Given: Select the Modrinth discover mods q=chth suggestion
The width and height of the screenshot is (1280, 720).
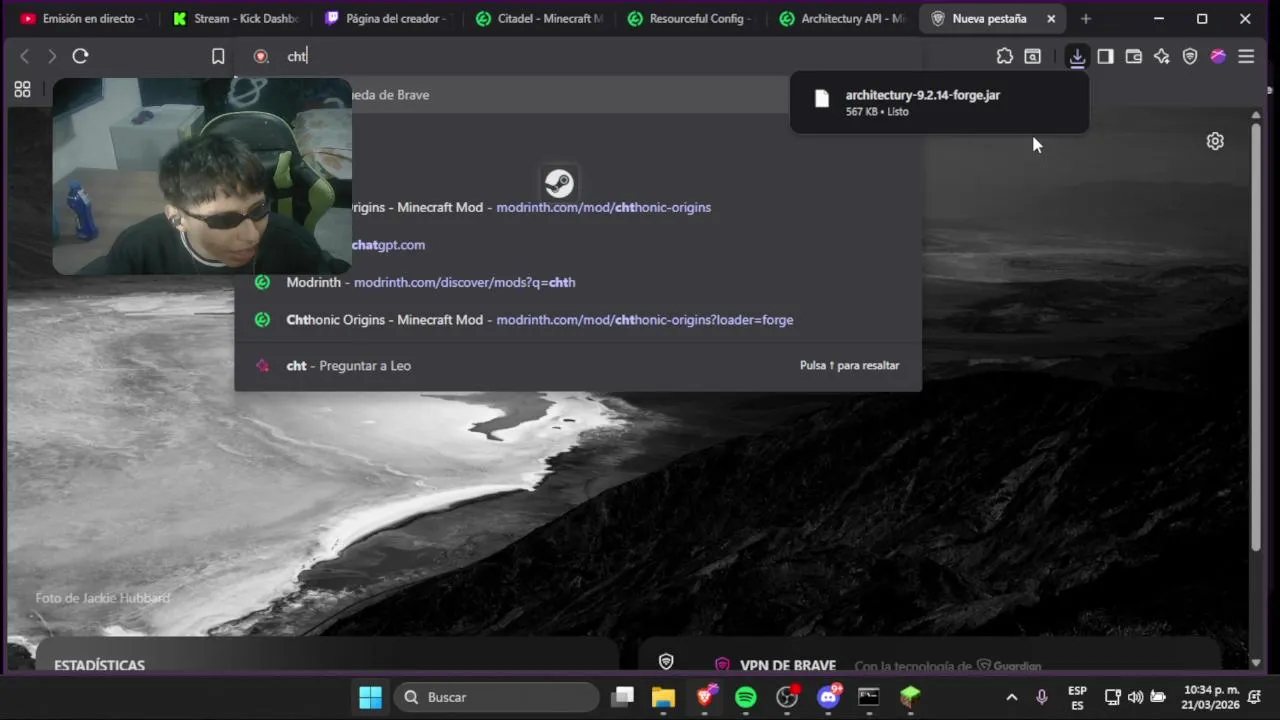Looking at the screenshot, I should click(x=578, y=282).
